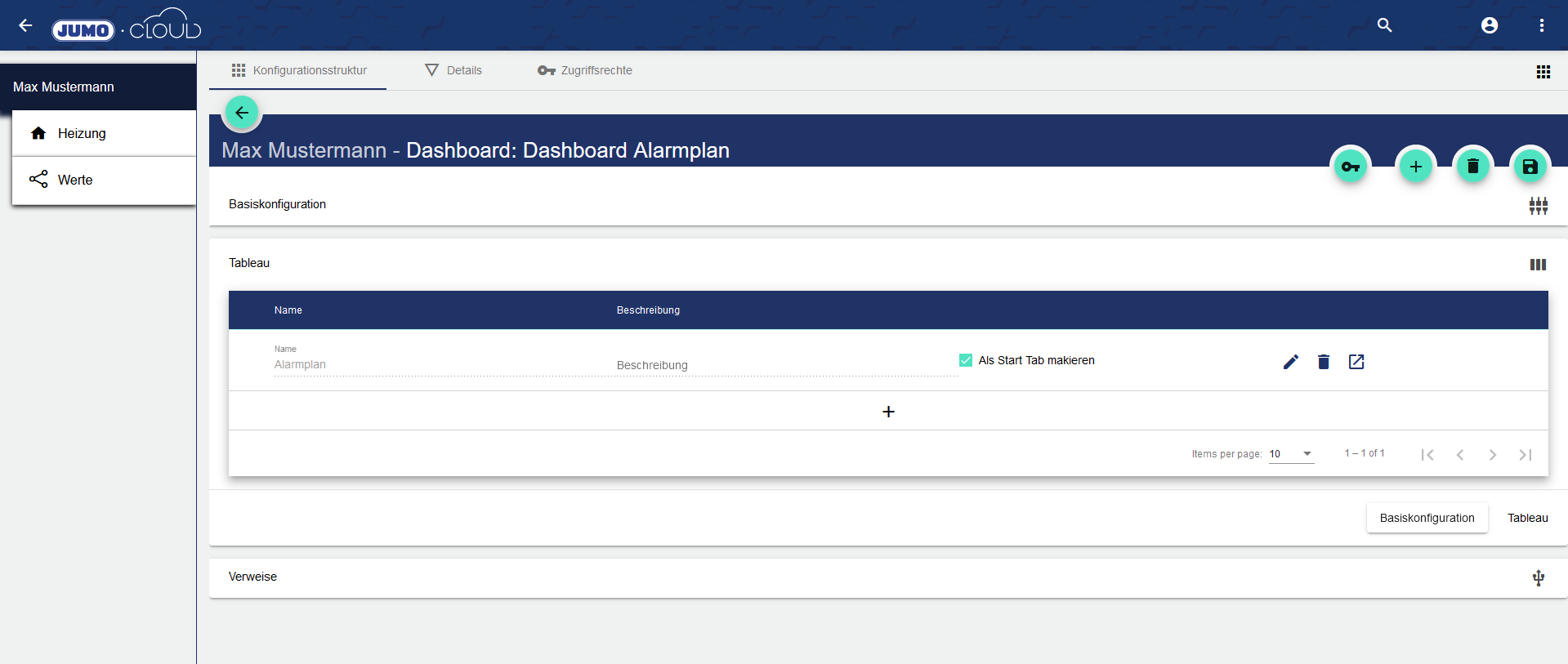
Task: Toggle the 'Als Start Tab makieren' checkbox
Action: (x=965, y=360)
